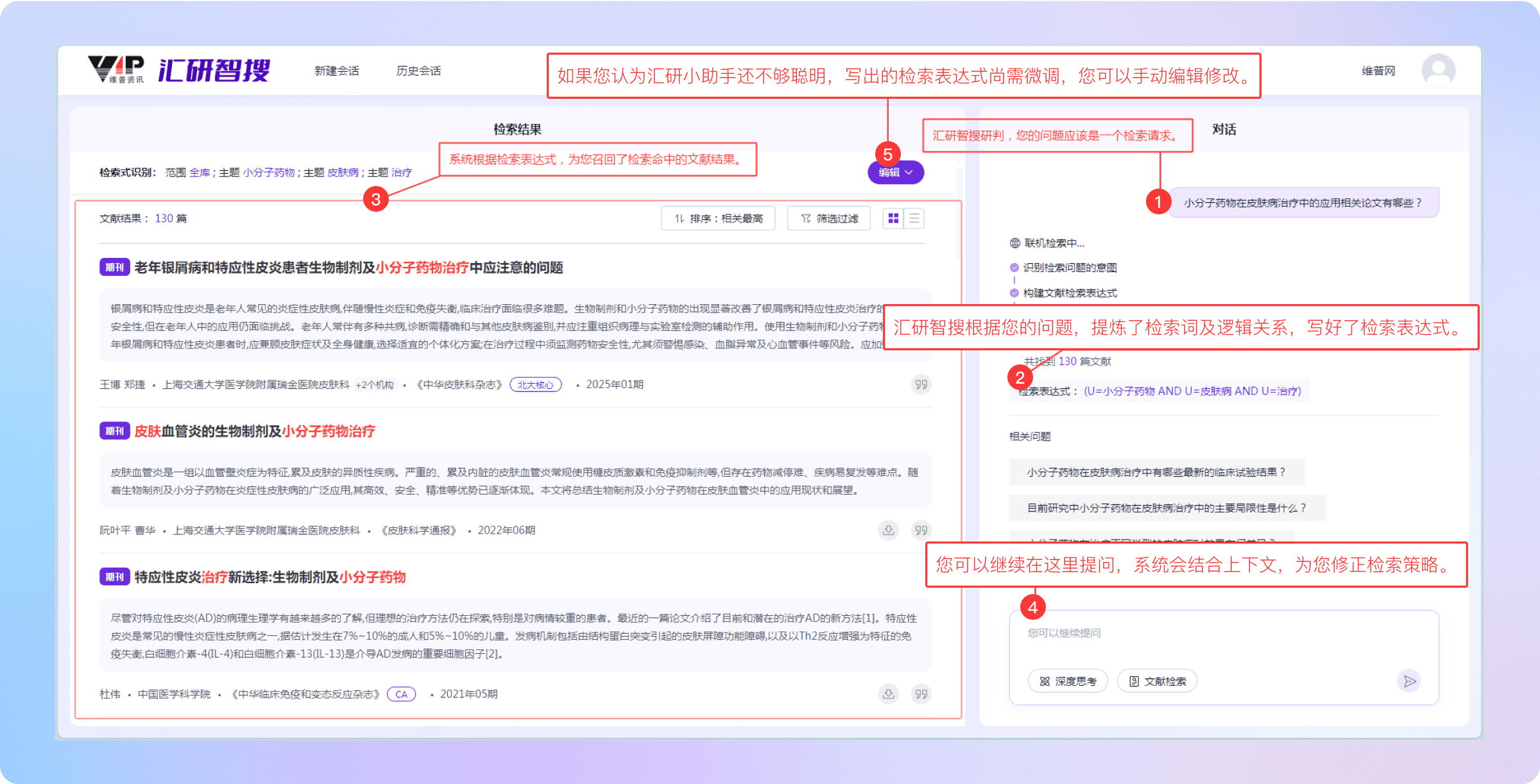The width and height of the screenshot is (1540, 784).
Task: Click quote icon on 皮肤血管炎 article
Action: [x=921, y=530]
